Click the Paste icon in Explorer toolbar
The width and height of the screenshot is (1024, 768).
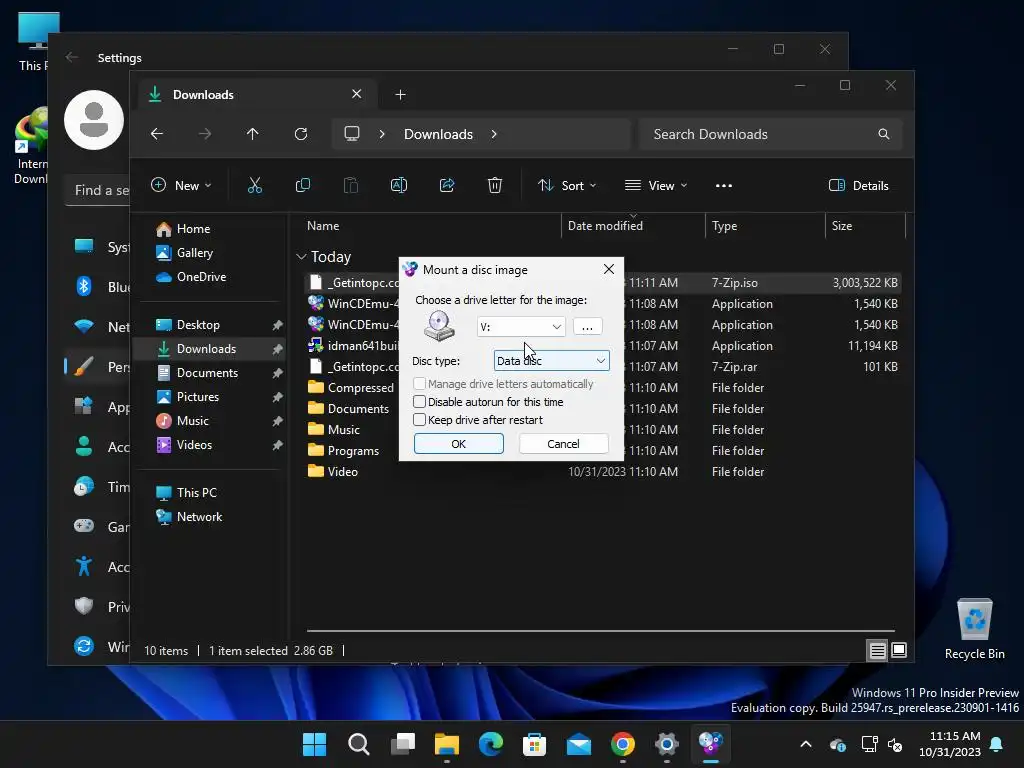351,185
